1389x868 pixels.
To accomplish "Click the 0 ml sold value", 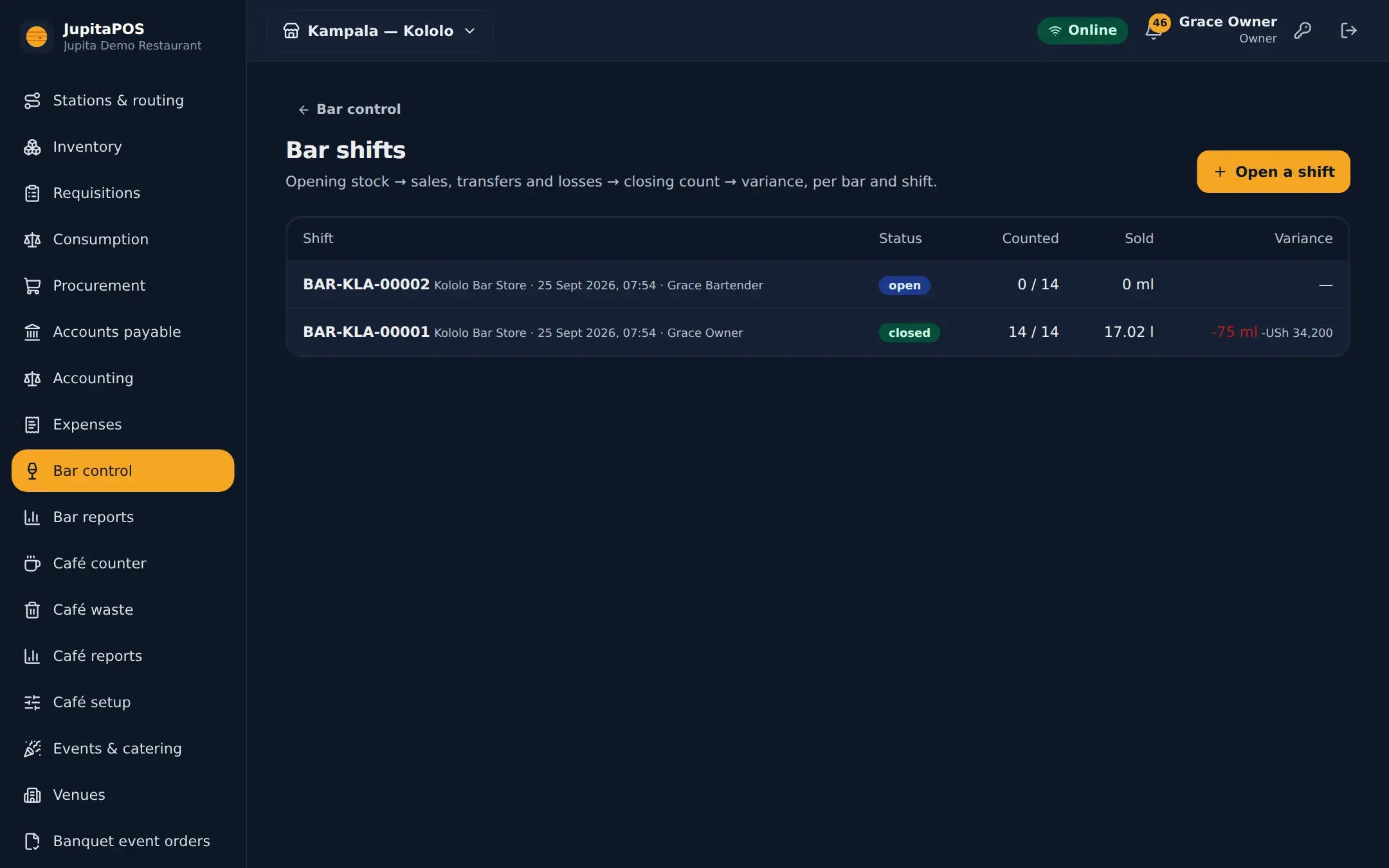I will coord(1138,284).
